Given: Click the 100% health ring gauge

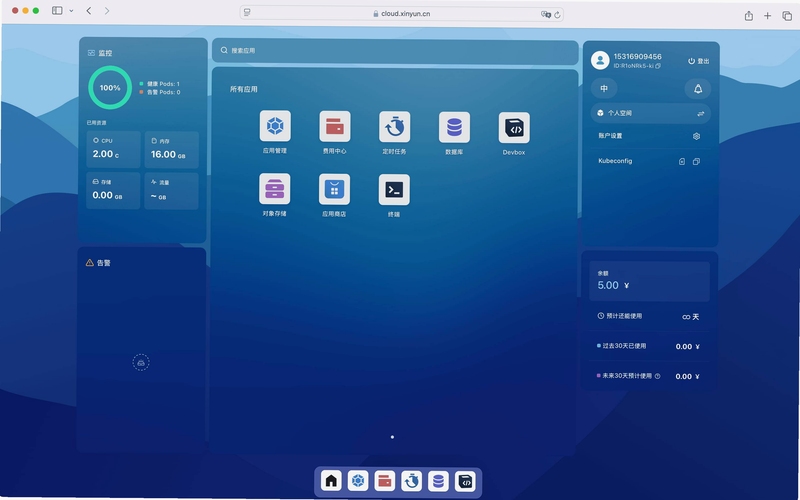Looking at the screenshot, I should 110,88.
